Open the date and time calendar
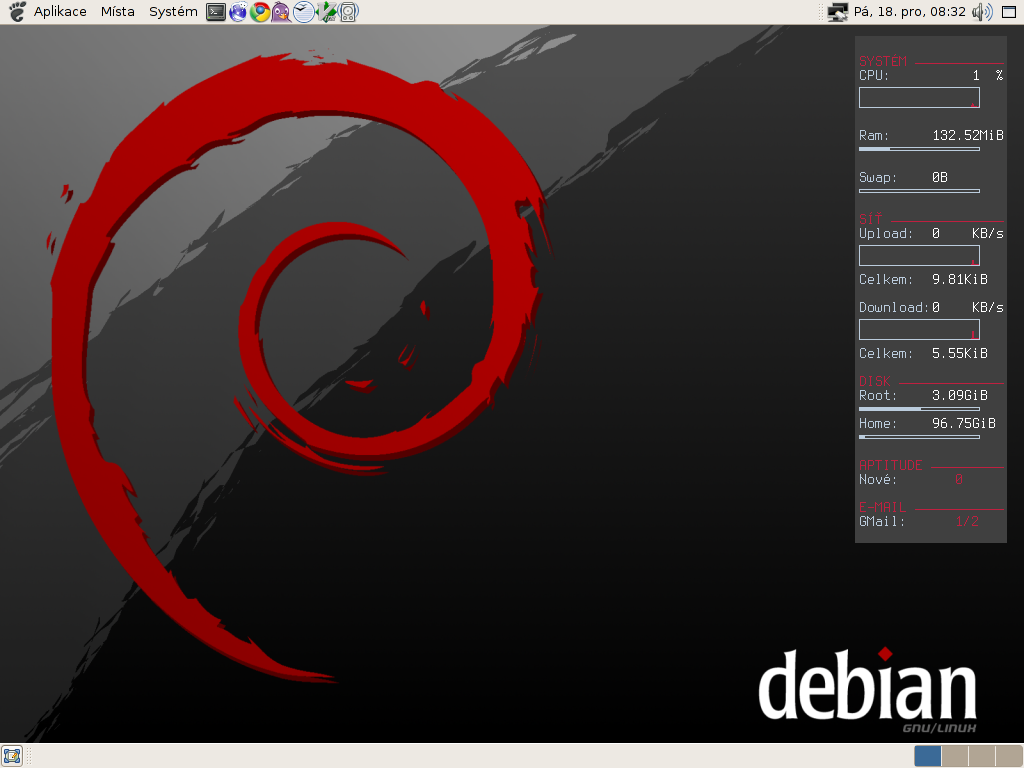The width and height of the screenshot is (1024, 768). click(x=909, y=12)
